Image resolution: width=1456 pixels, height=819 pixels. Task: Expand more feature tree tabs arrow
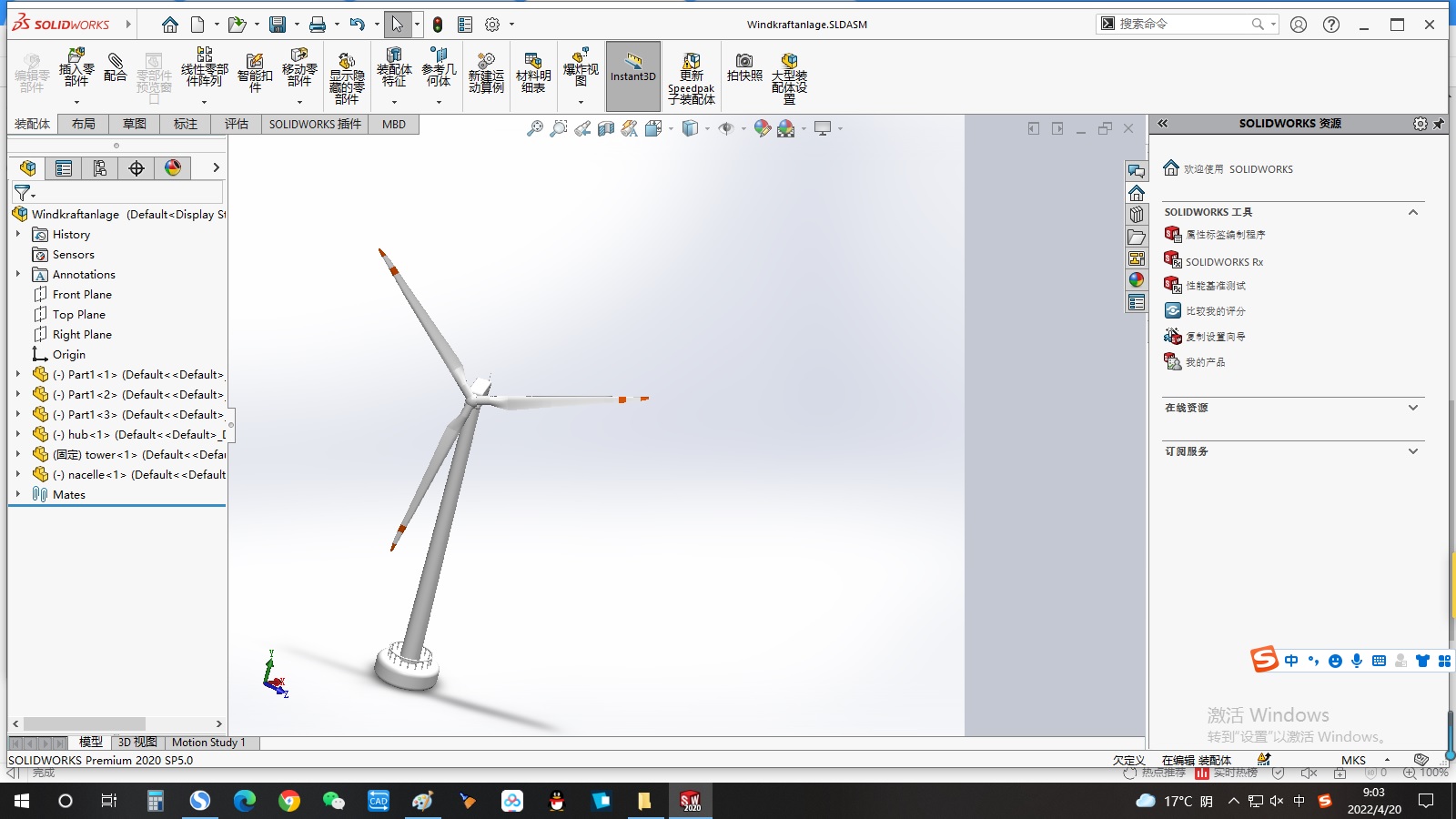click(216, 167)
